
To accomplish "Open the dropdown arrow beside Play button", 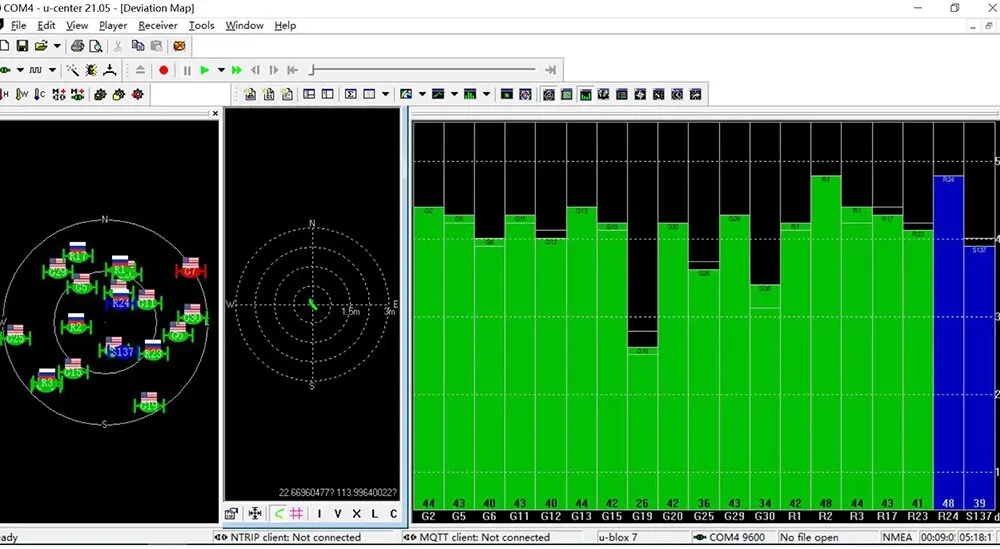I will click(x=220, y=70).
